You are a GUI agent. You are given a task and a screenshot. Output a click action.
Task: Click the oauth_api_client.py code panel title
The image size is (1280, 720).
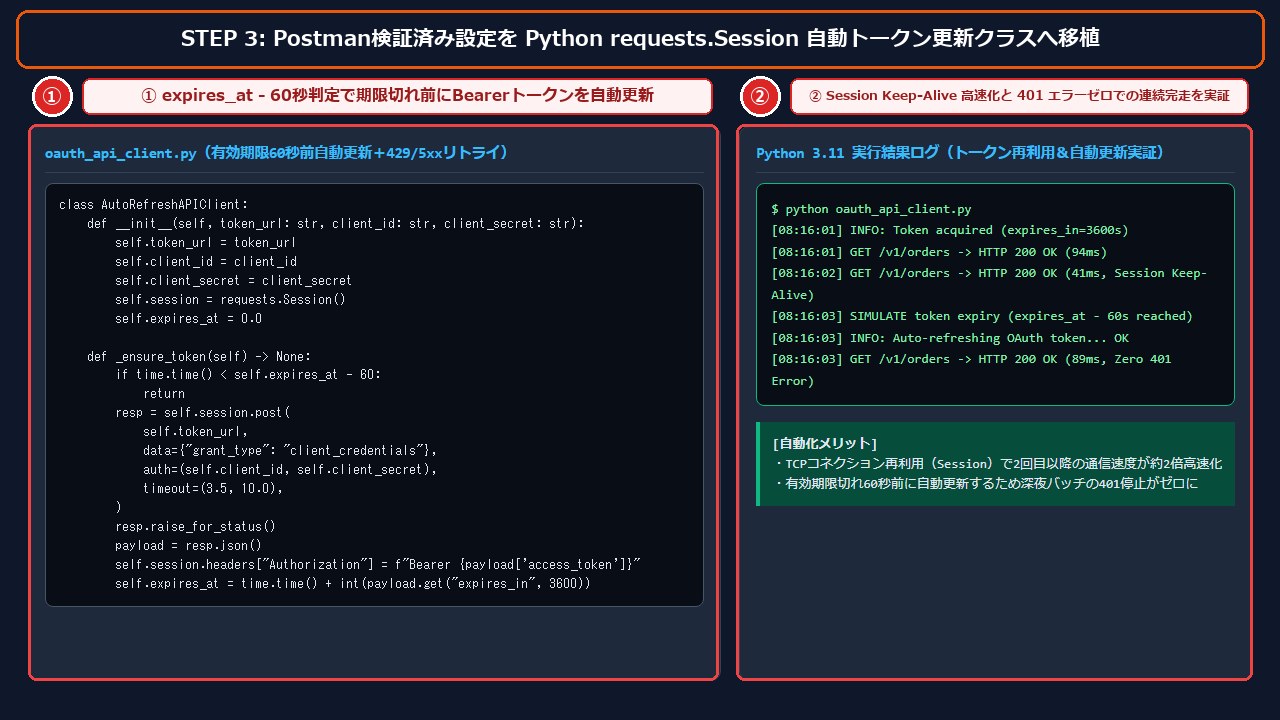[277, 153]
